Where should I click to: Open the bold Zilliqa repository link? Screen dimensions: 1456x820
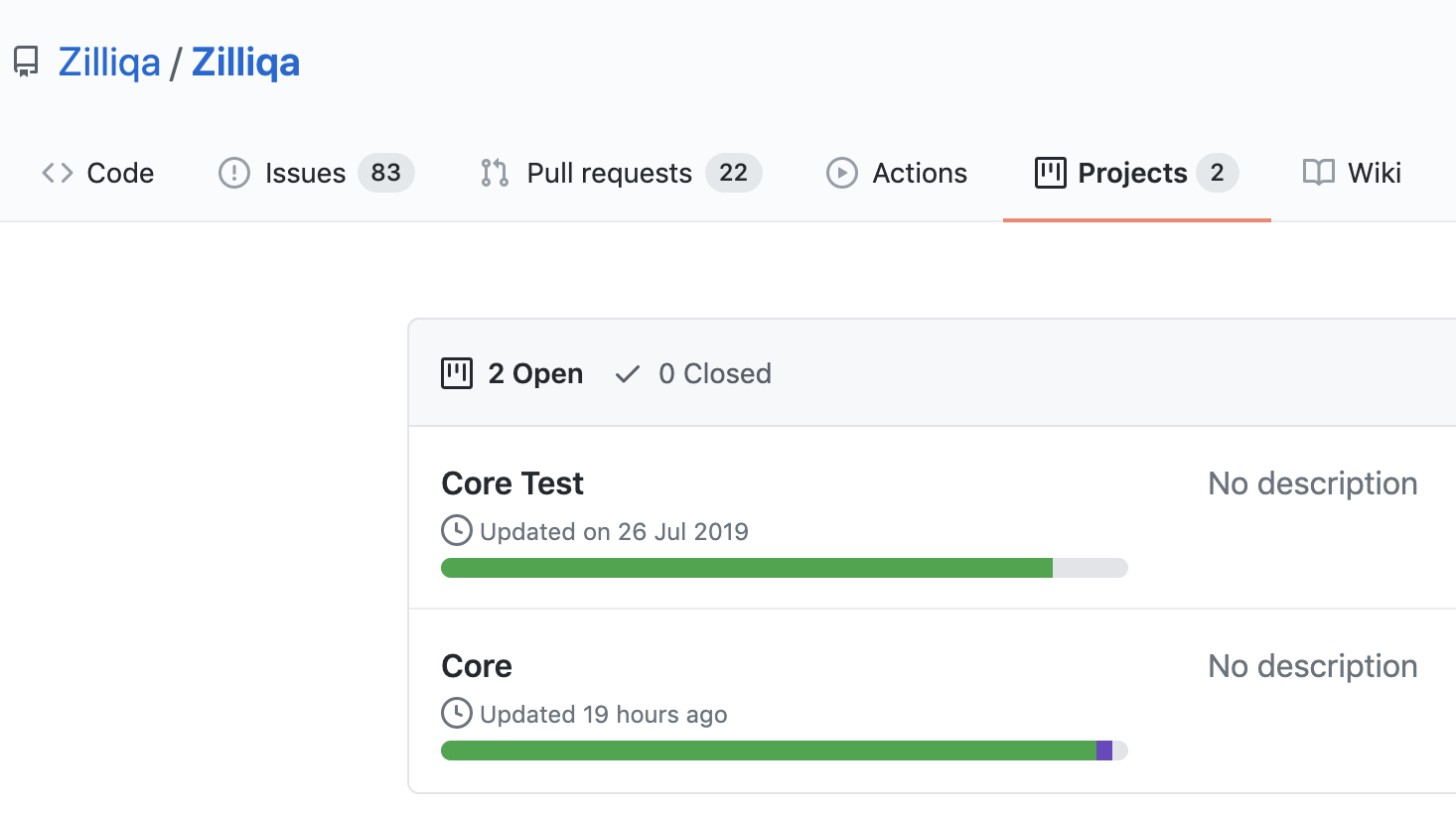click(x=245, y=62)
